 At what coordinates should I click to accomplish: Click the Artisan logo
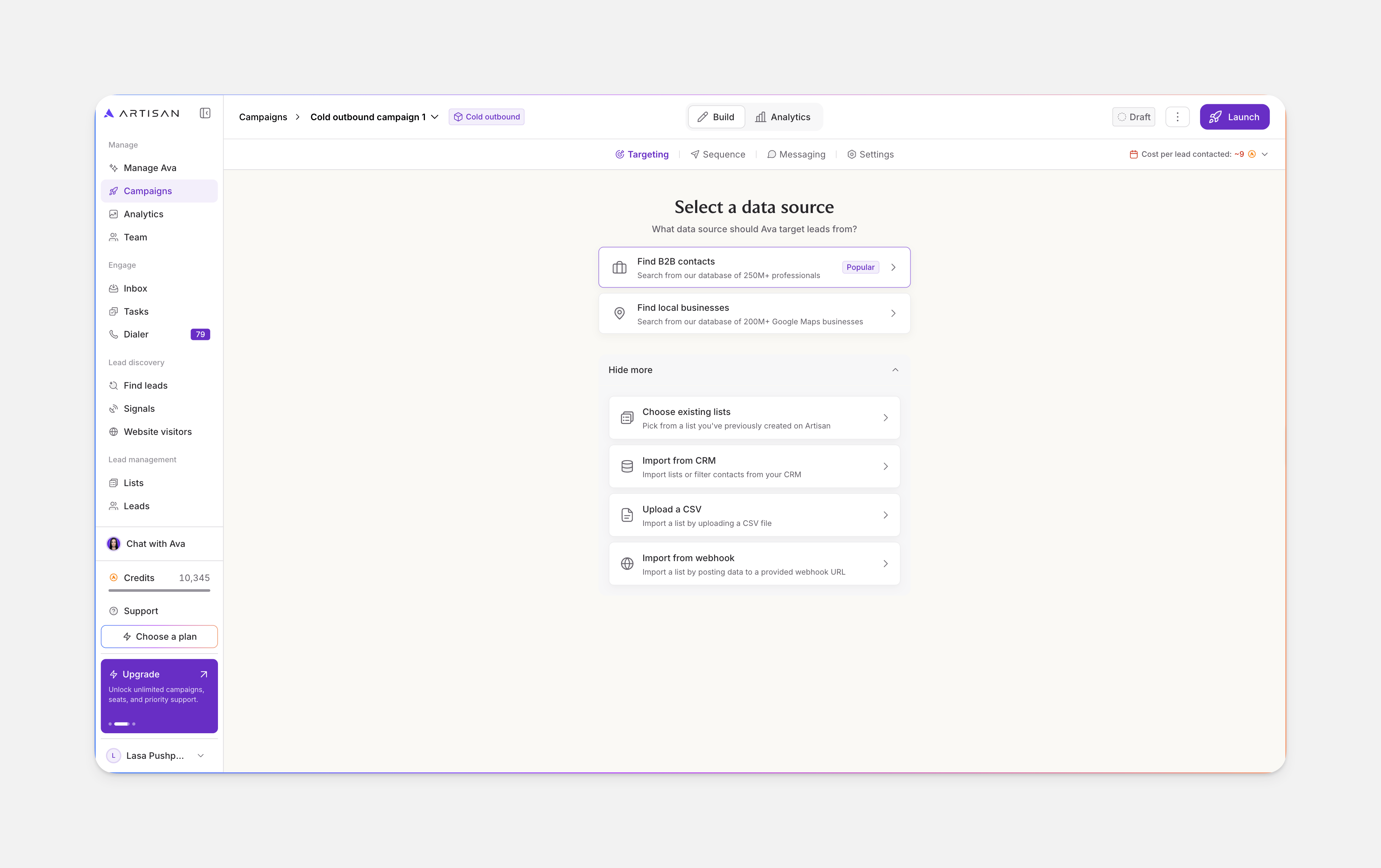(x=142, y=113)
